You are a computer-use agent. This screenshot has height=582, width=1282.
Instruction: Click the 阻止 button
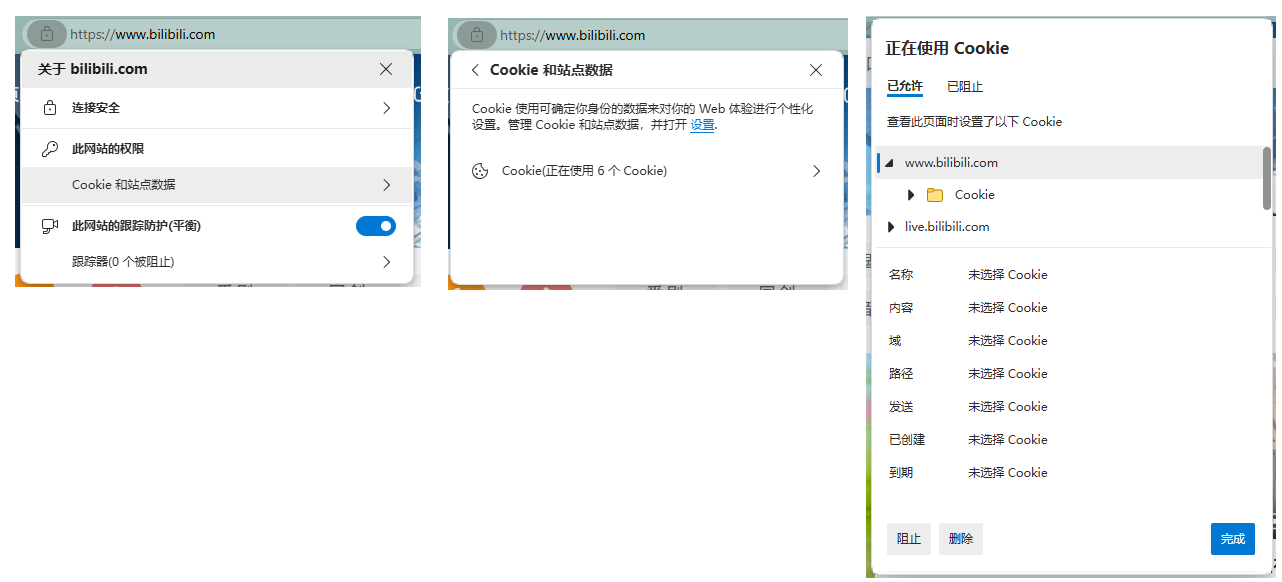[909, 539]
